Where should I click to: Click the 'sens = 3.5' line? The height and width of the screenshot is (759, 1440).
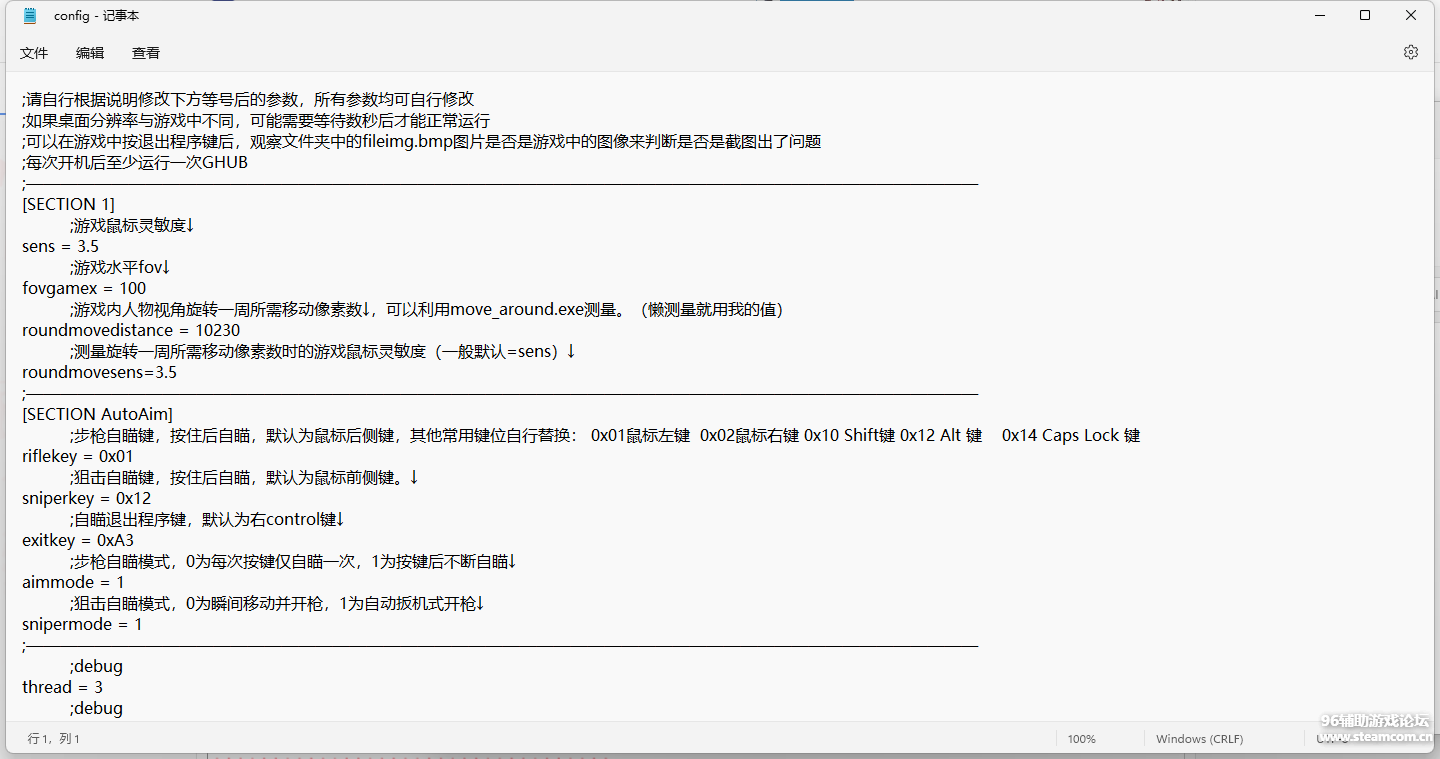(x=60, y=246)
